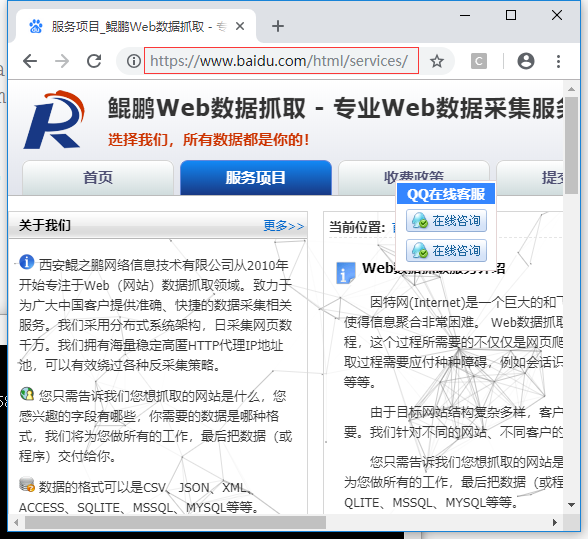Select the 服务项目 navigation tab

click(x=256, y=177)
